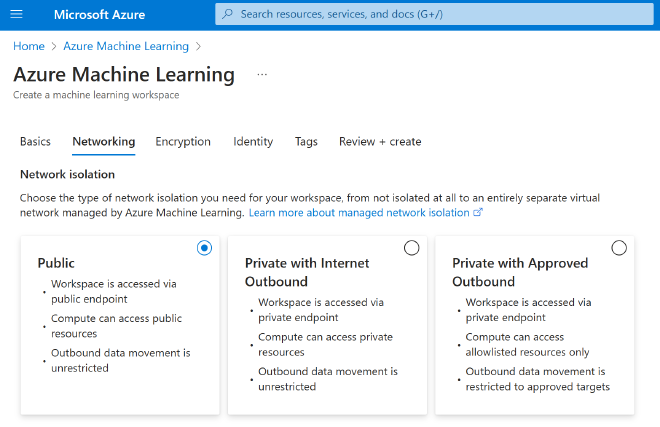
Task: Select Private with Internet Outbound radio button
Action: coord(411,248)
